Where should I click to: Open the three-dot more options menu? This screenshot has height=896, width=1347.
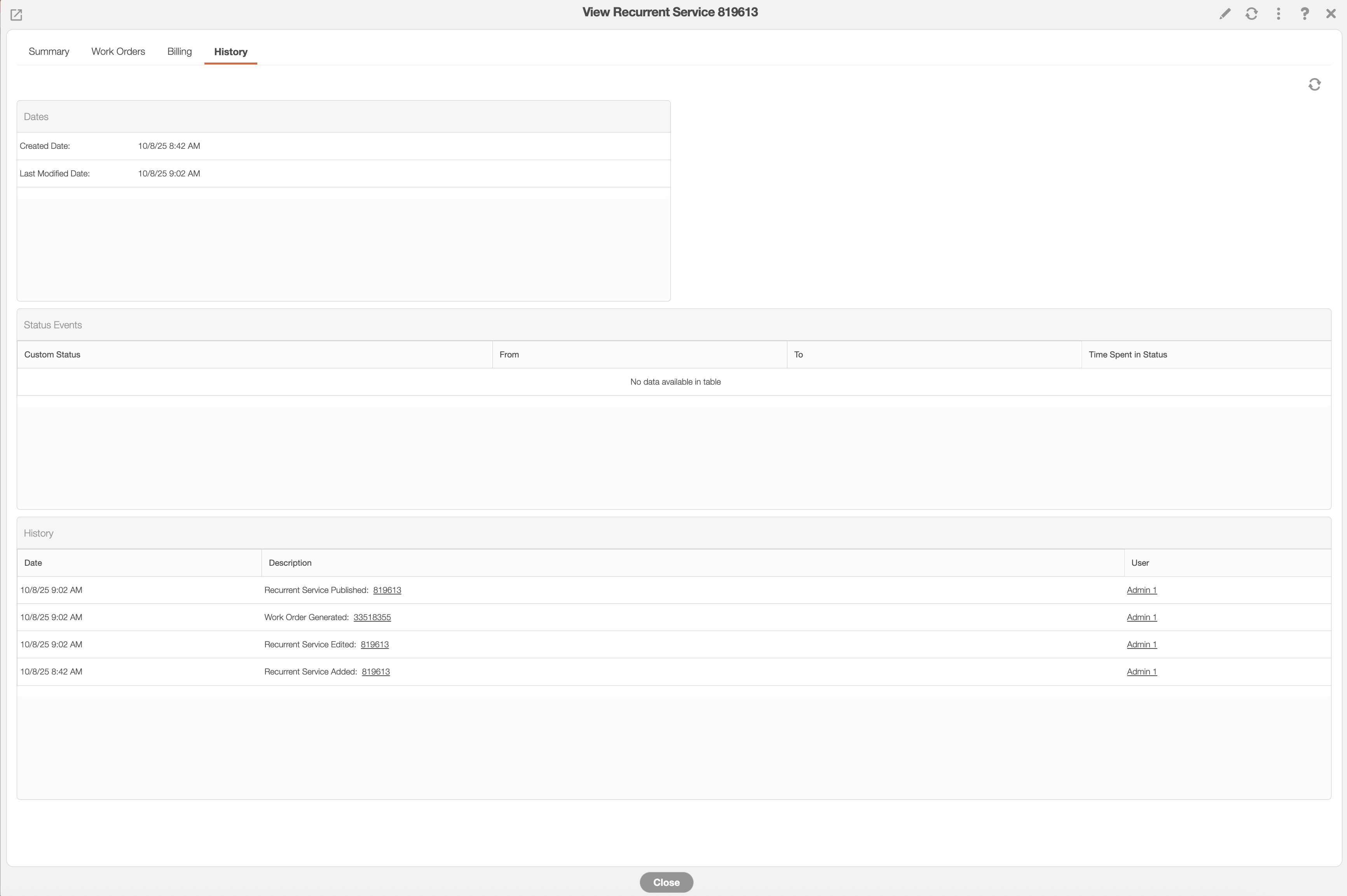point(1278,14)
